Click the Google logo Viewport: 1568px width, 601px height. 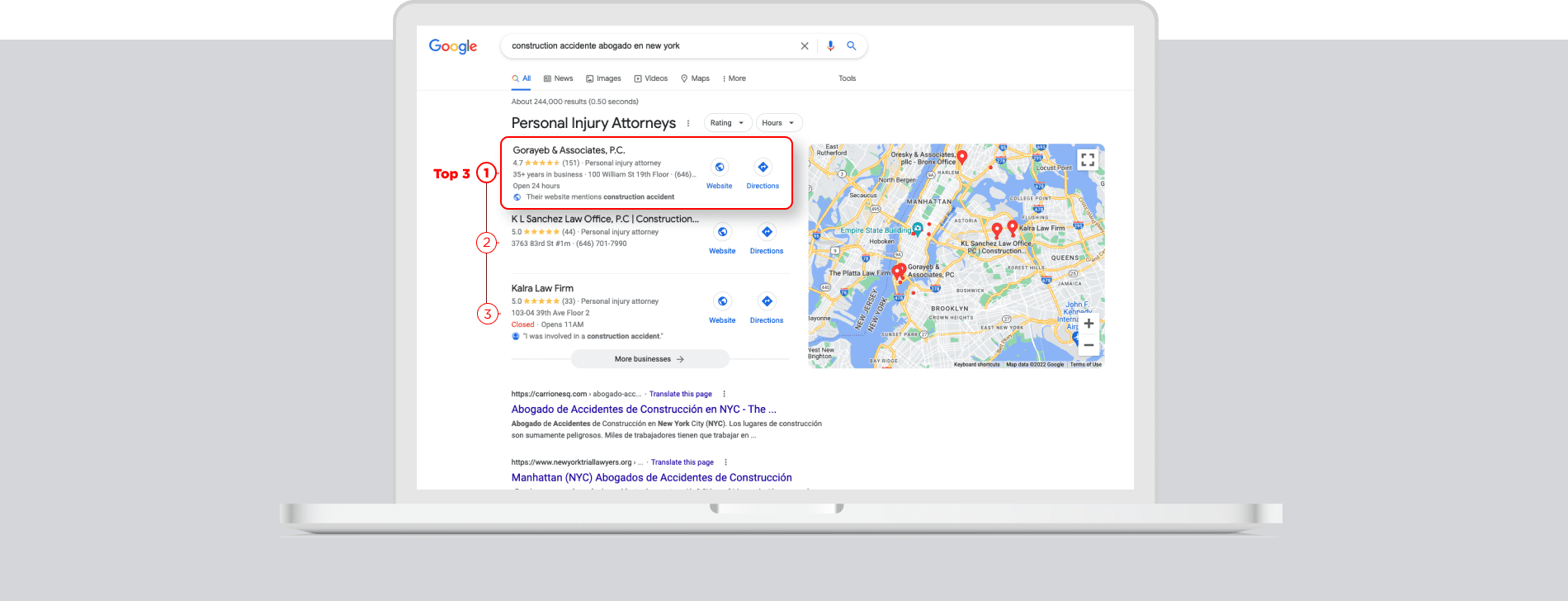pyautogui.click(x=453, y=46)
